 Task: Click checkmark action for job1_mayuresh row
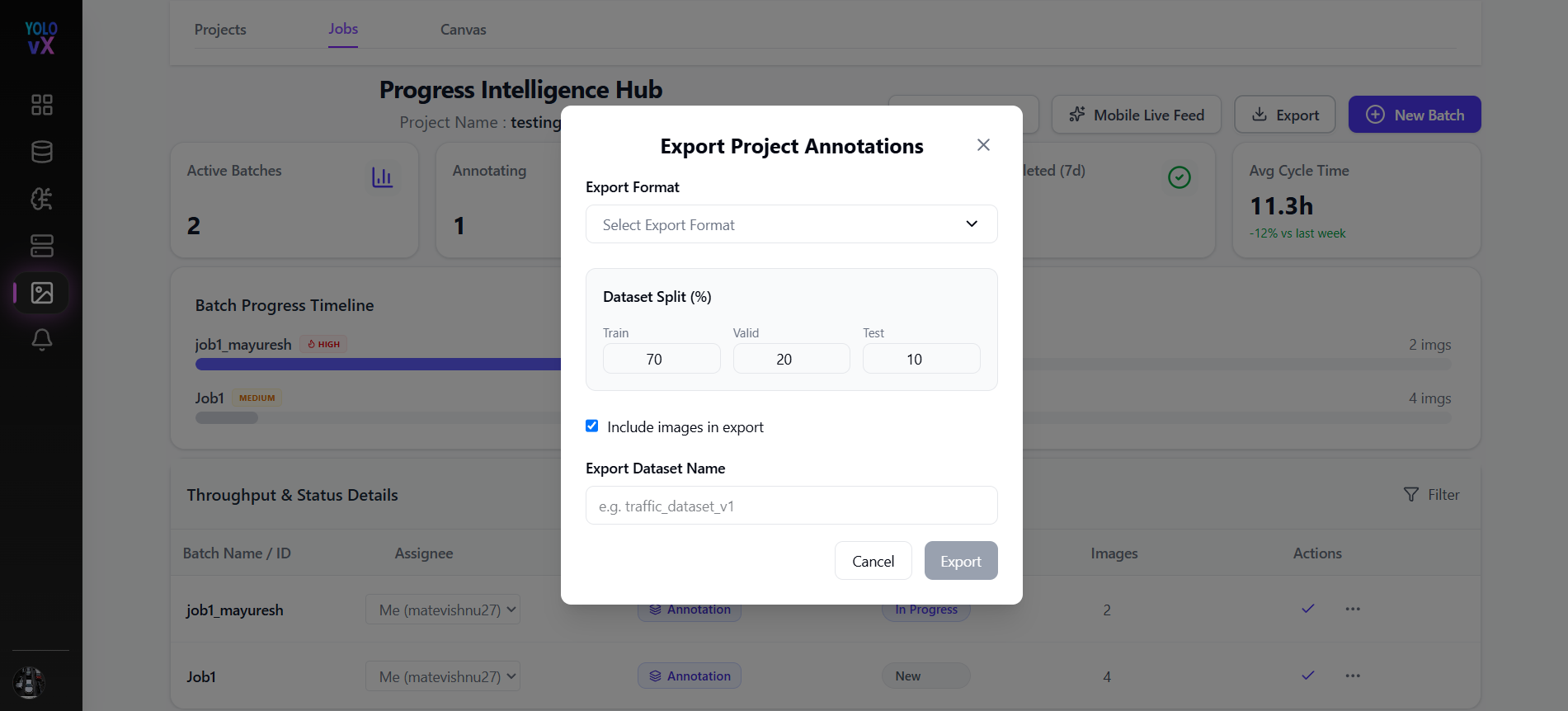1308,609
